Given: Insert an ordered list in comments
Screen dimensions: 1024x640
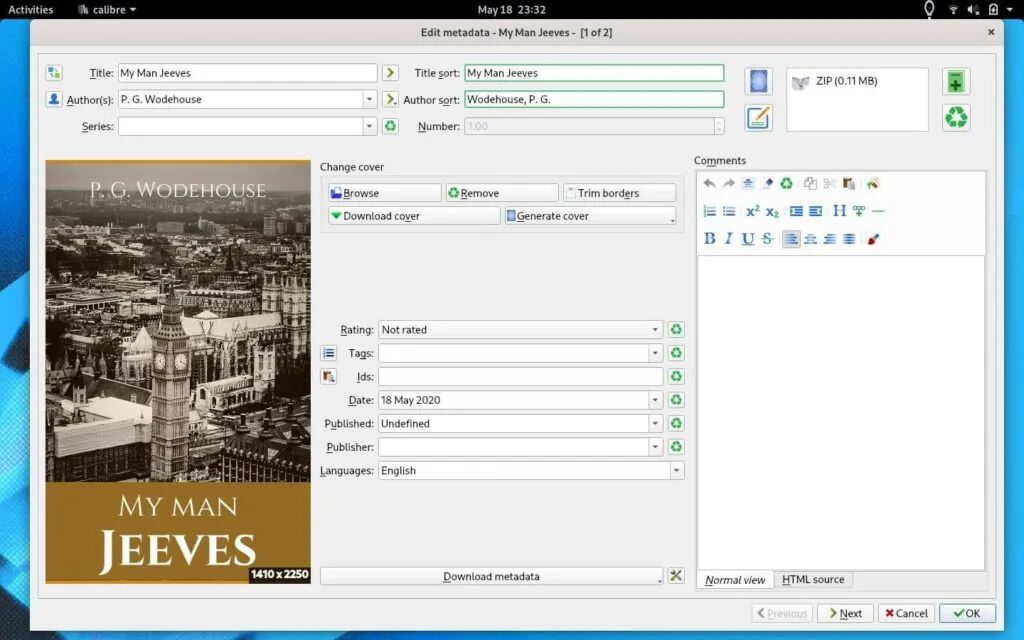Looking at the screenshot, I should [x=710, y=211].
